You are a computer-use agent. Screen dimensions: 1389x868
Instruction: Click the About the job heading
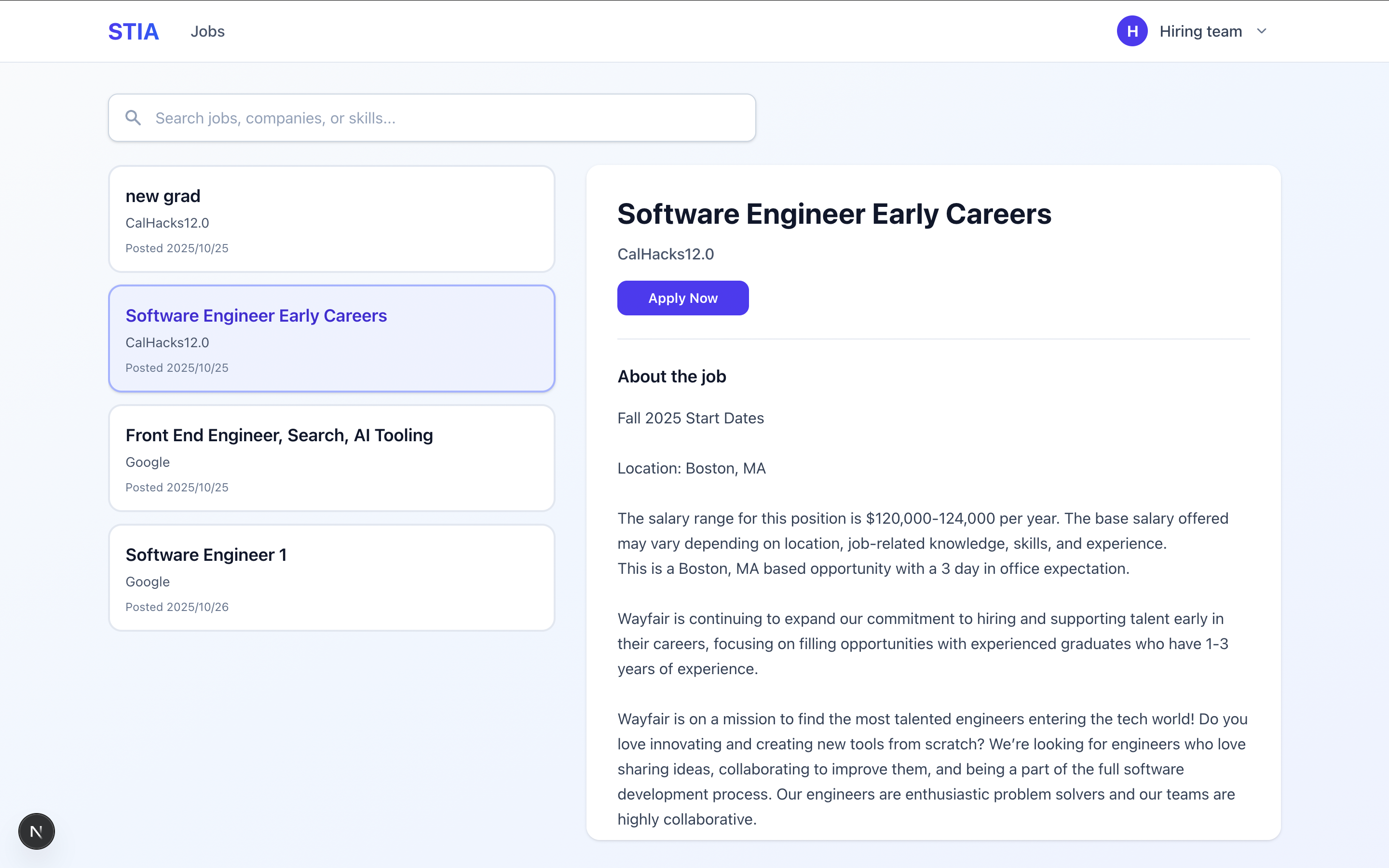pos(671,377)
